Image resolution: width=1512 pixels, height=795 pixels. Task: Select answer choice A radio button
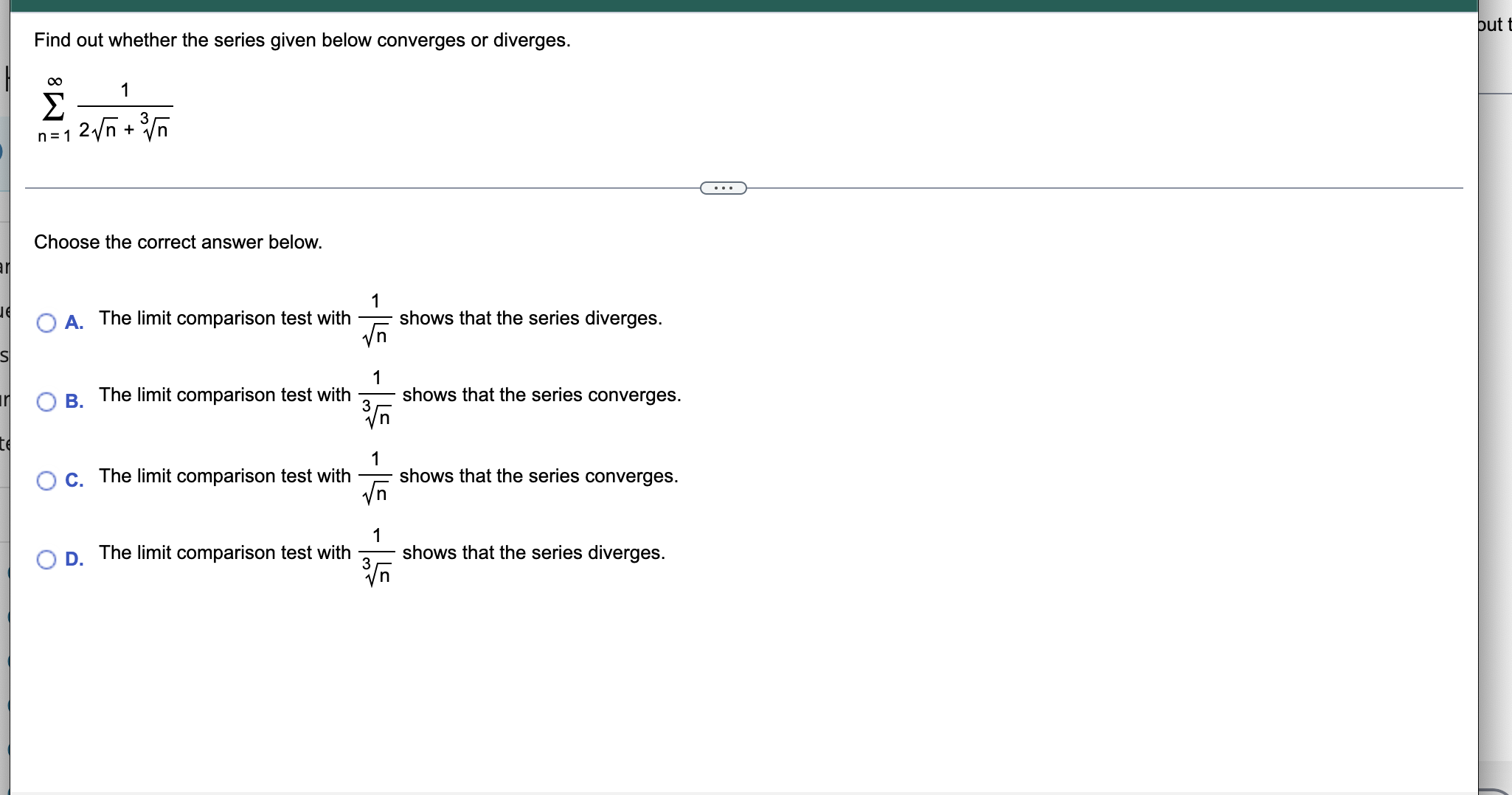tap(46, 323)
